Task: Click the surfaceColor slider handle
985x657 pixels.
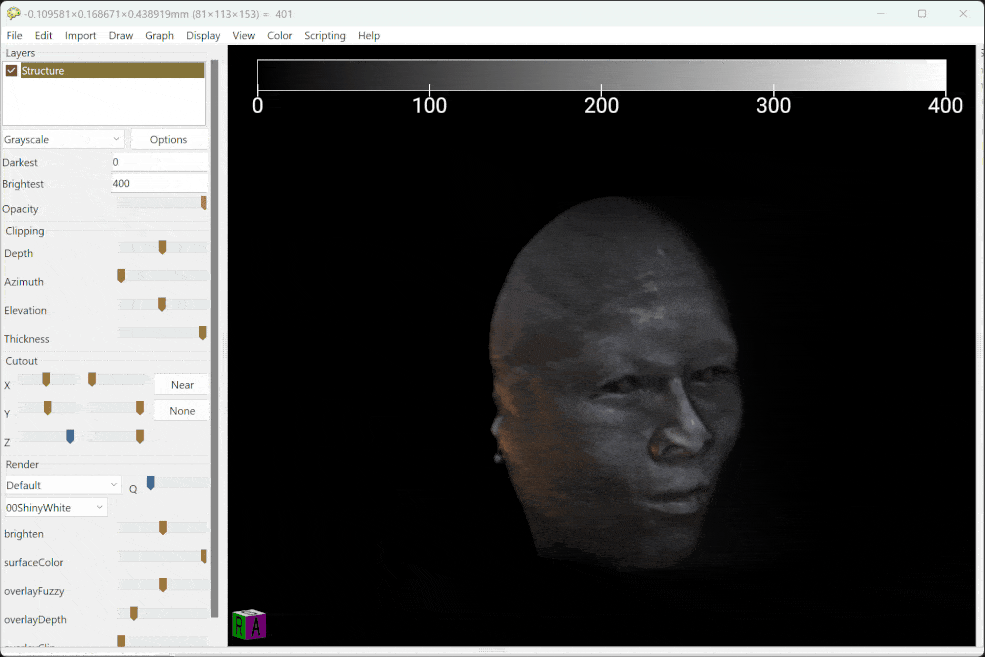Action: click(204, 557)
